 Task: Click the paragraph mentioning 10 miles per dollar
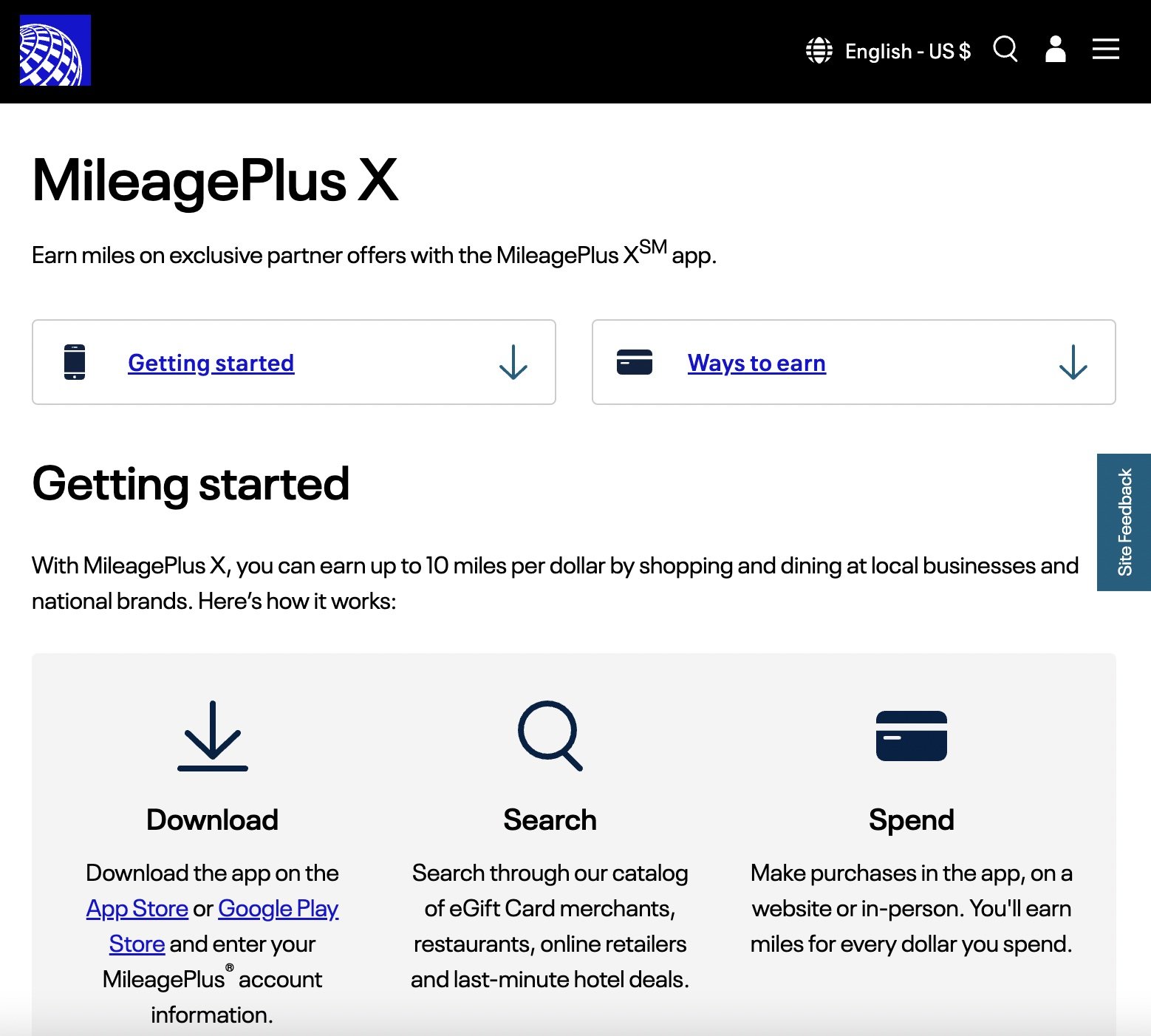(556, 583)
